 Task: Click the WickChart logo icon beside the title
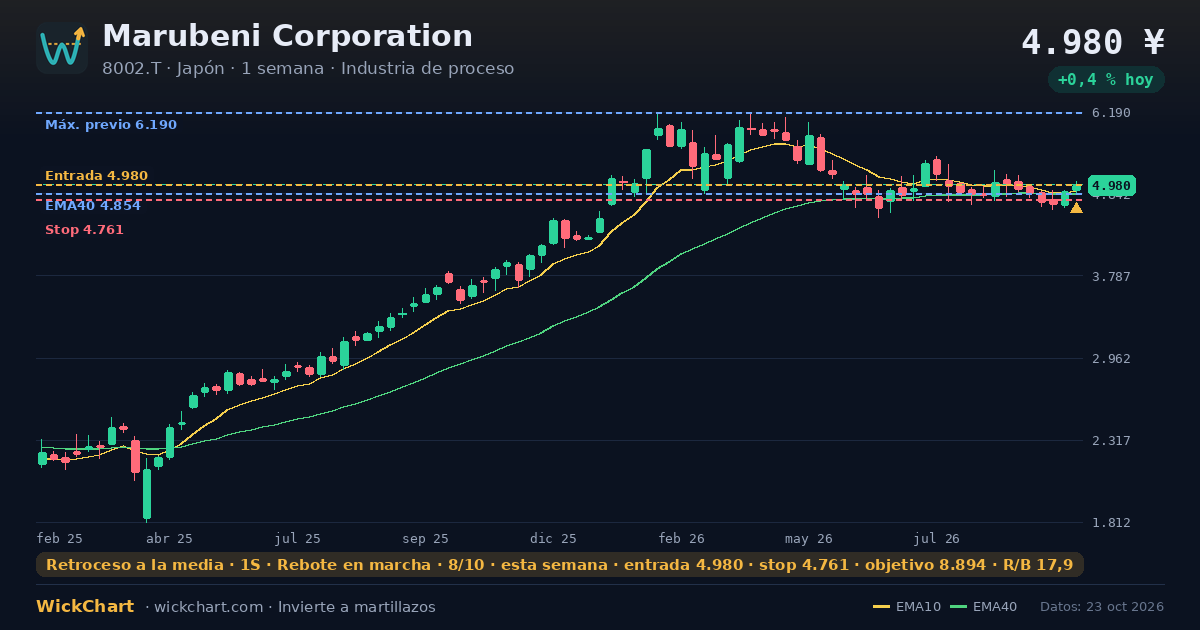62,48
